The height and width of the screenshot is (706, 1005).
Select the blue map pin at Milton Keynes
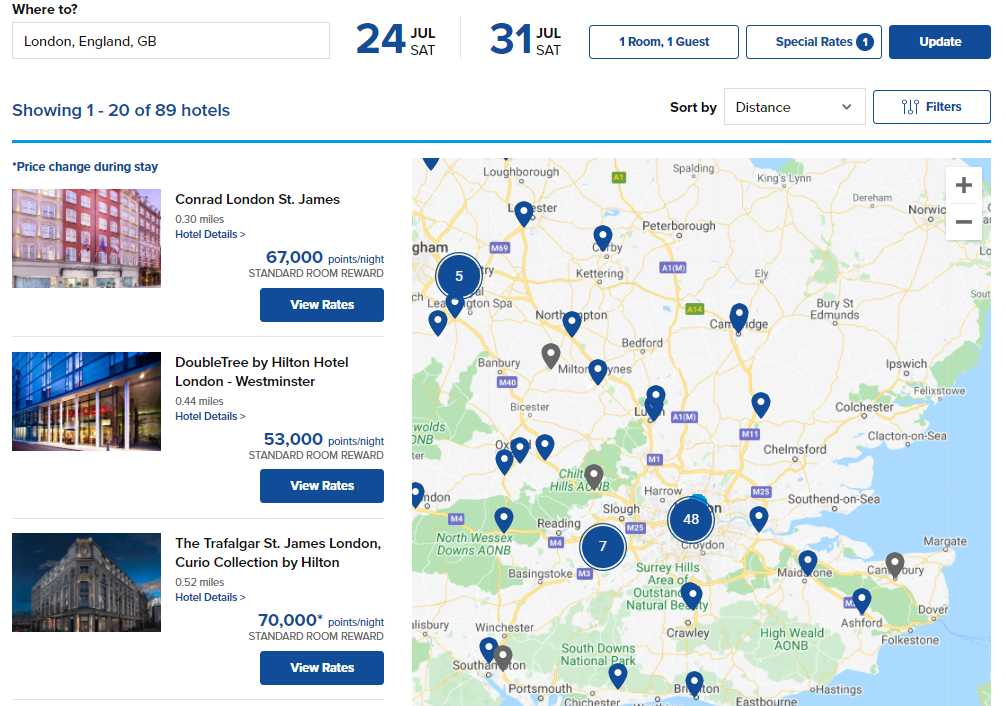tap(598, 372)
